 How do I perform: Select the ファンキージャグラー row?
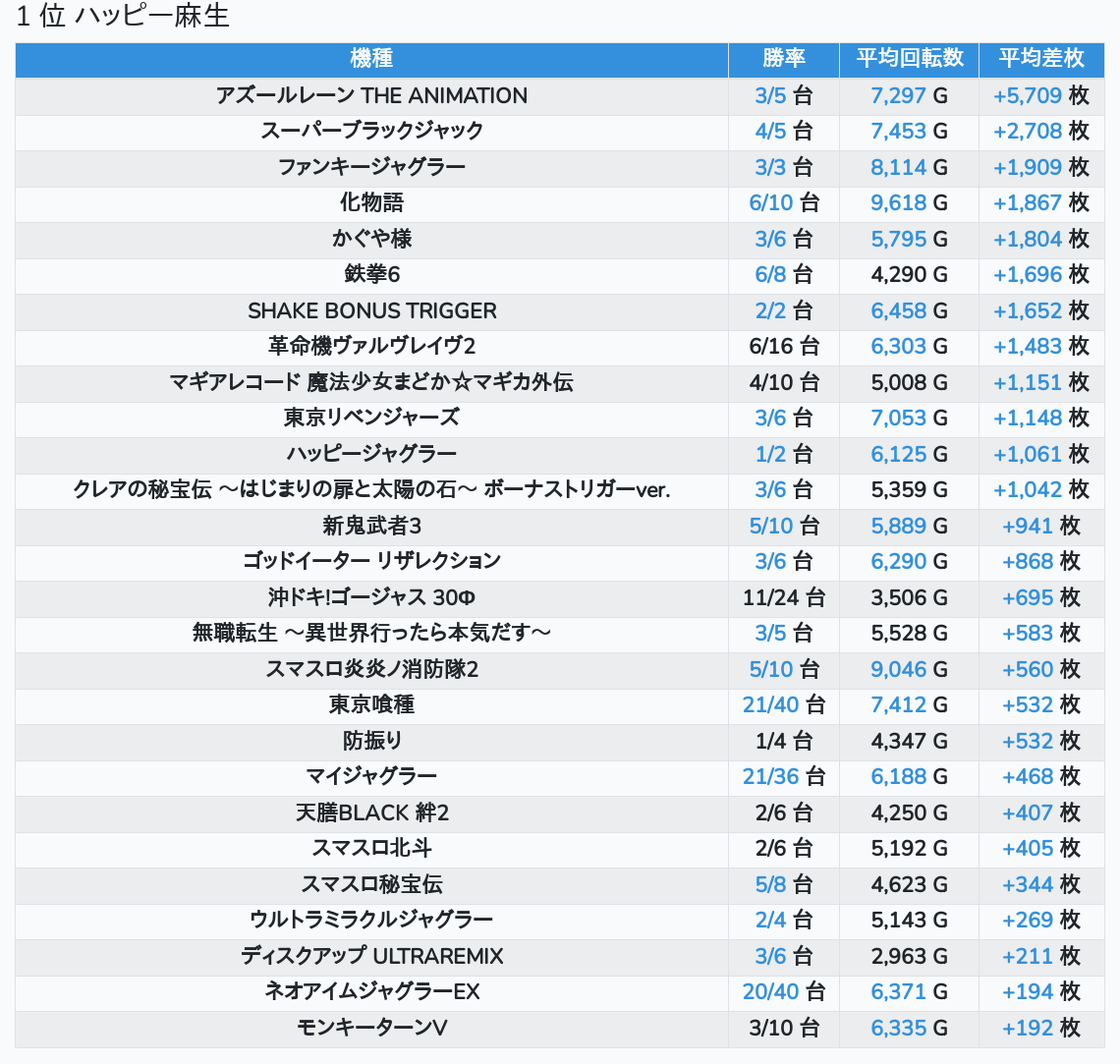pyautogui.click(x=371, y=167)
